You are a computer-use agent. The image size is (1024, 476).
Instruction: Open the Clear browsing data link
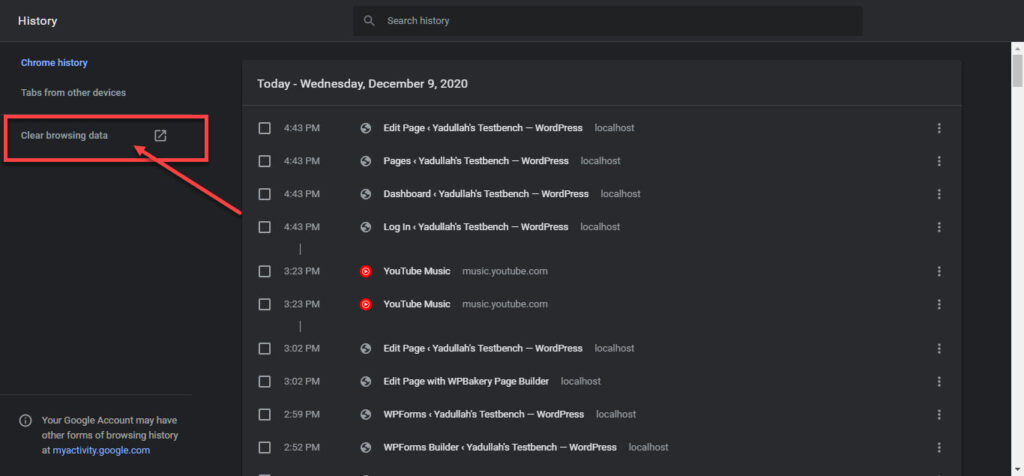pos(65,136)
